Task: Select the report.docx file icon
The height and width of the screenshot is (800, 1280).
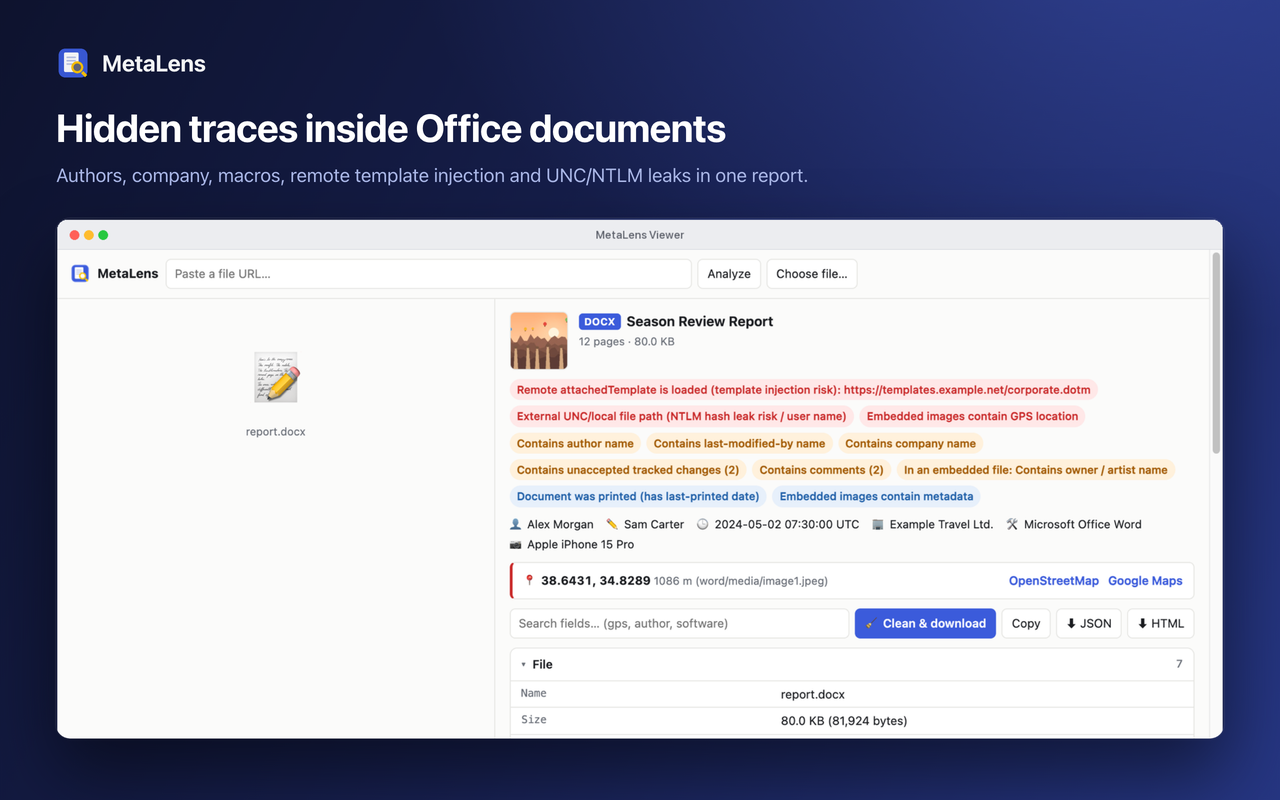Action: [x=276, y=377]
